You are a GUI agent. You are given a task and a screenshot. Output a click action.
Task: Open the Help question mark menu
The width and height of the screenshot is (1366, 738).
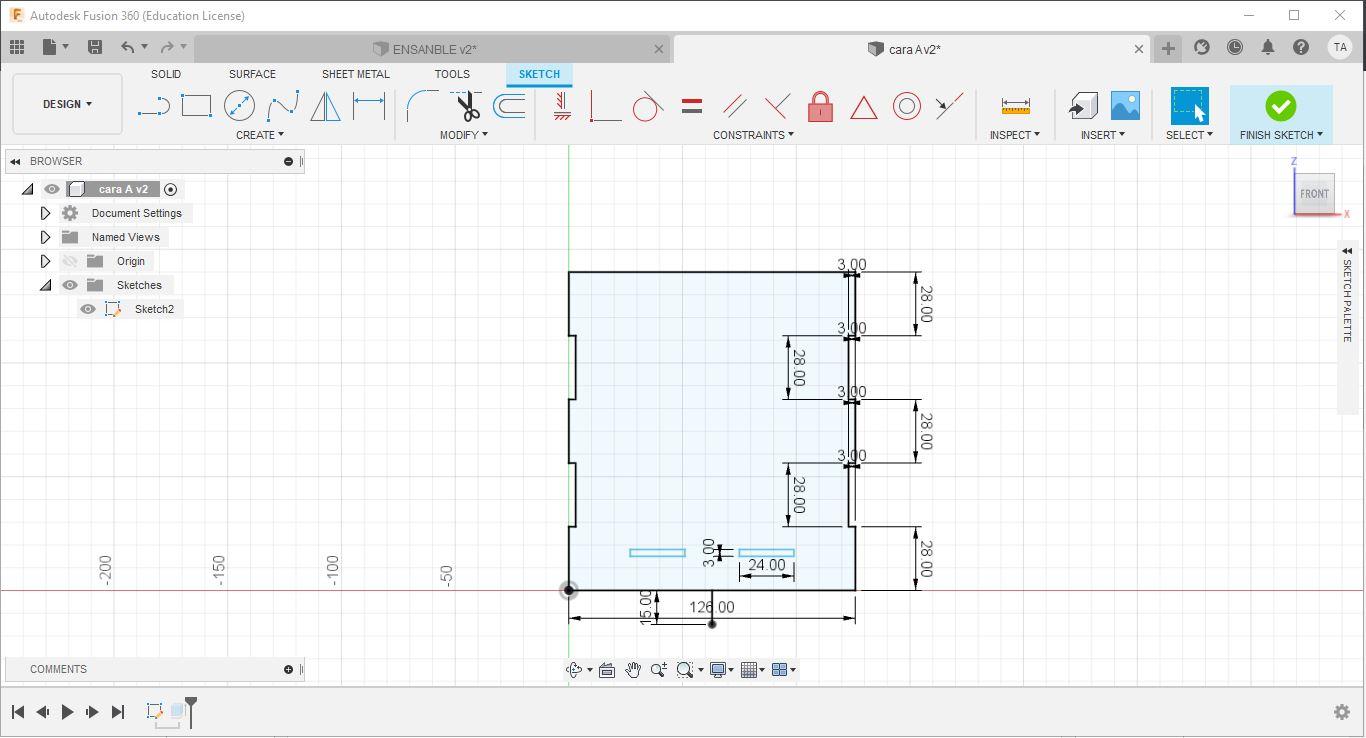pyautogui.click(x=1301, y=47)
